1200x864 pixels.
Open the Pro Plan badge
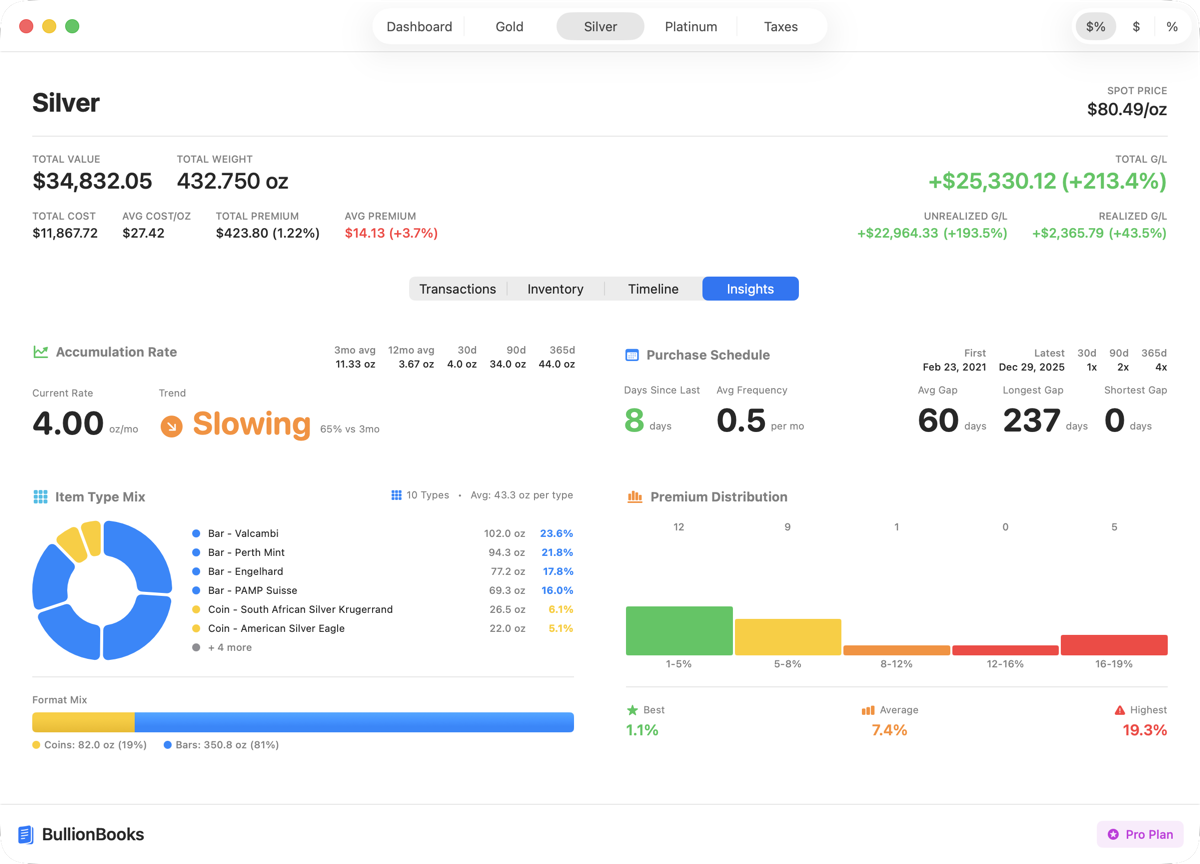coord(1141,834)
